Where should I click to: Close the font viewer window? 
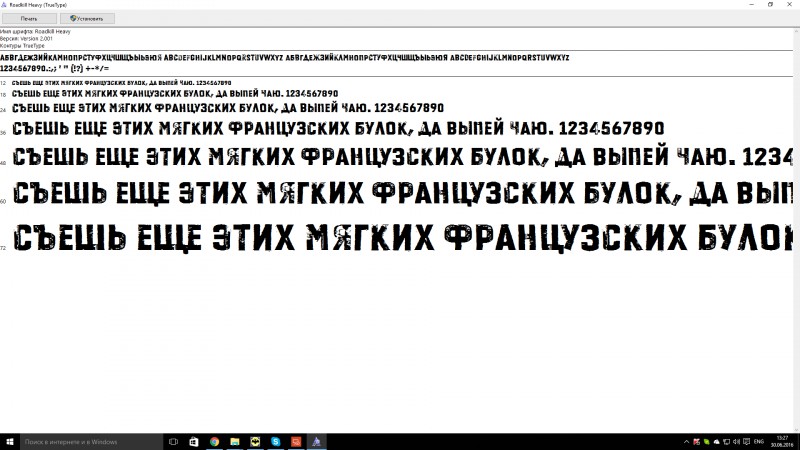(x=790, y=5)
